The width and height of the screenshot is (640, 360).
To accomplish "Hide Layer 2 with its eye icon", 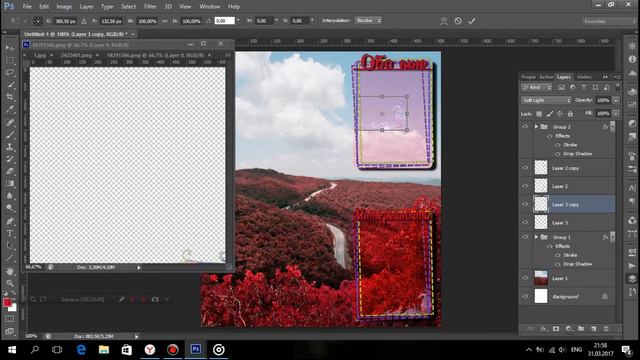I will 525,186.
